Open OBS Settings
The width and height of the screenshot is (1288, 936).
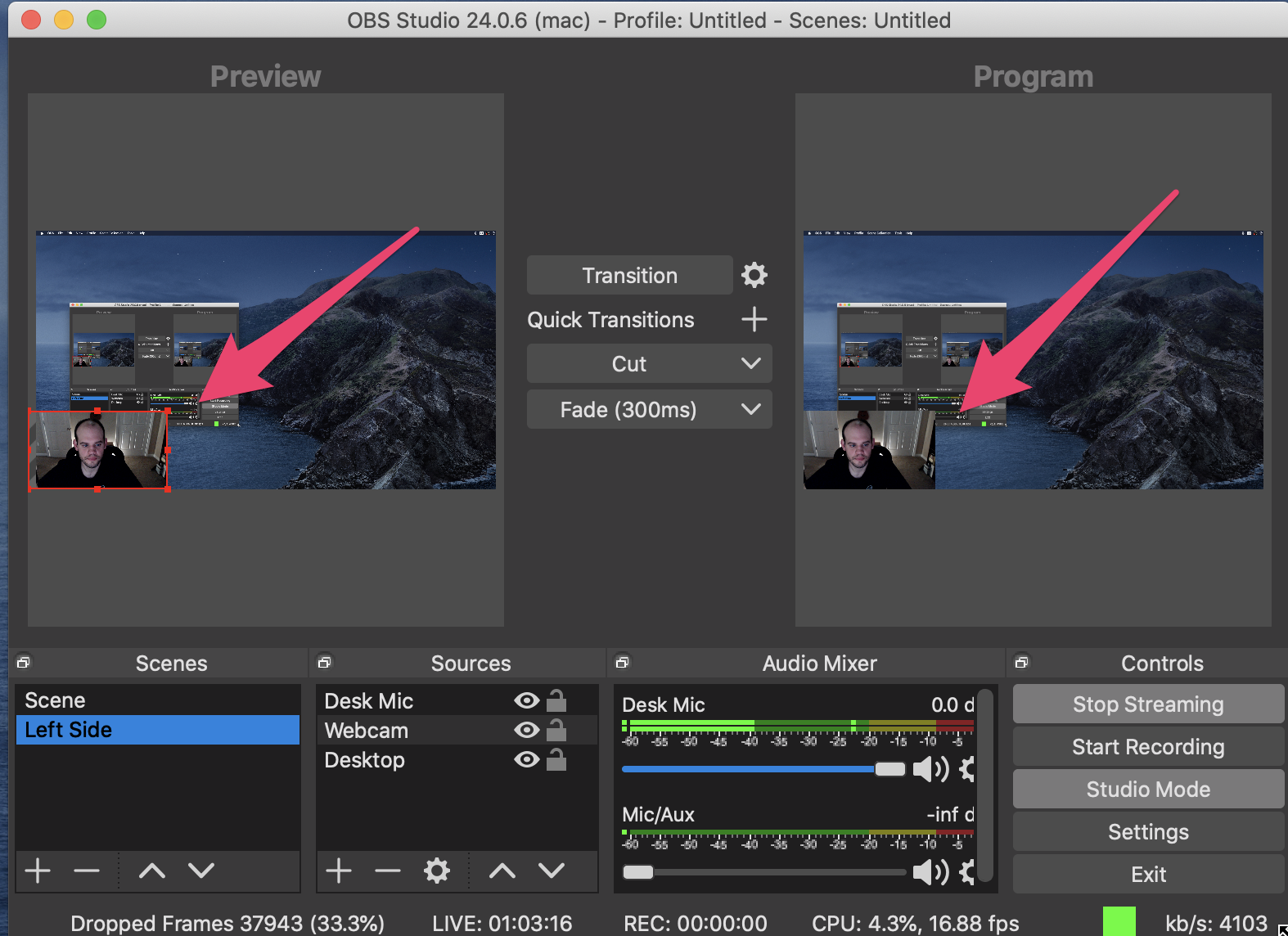[1148, 831]
